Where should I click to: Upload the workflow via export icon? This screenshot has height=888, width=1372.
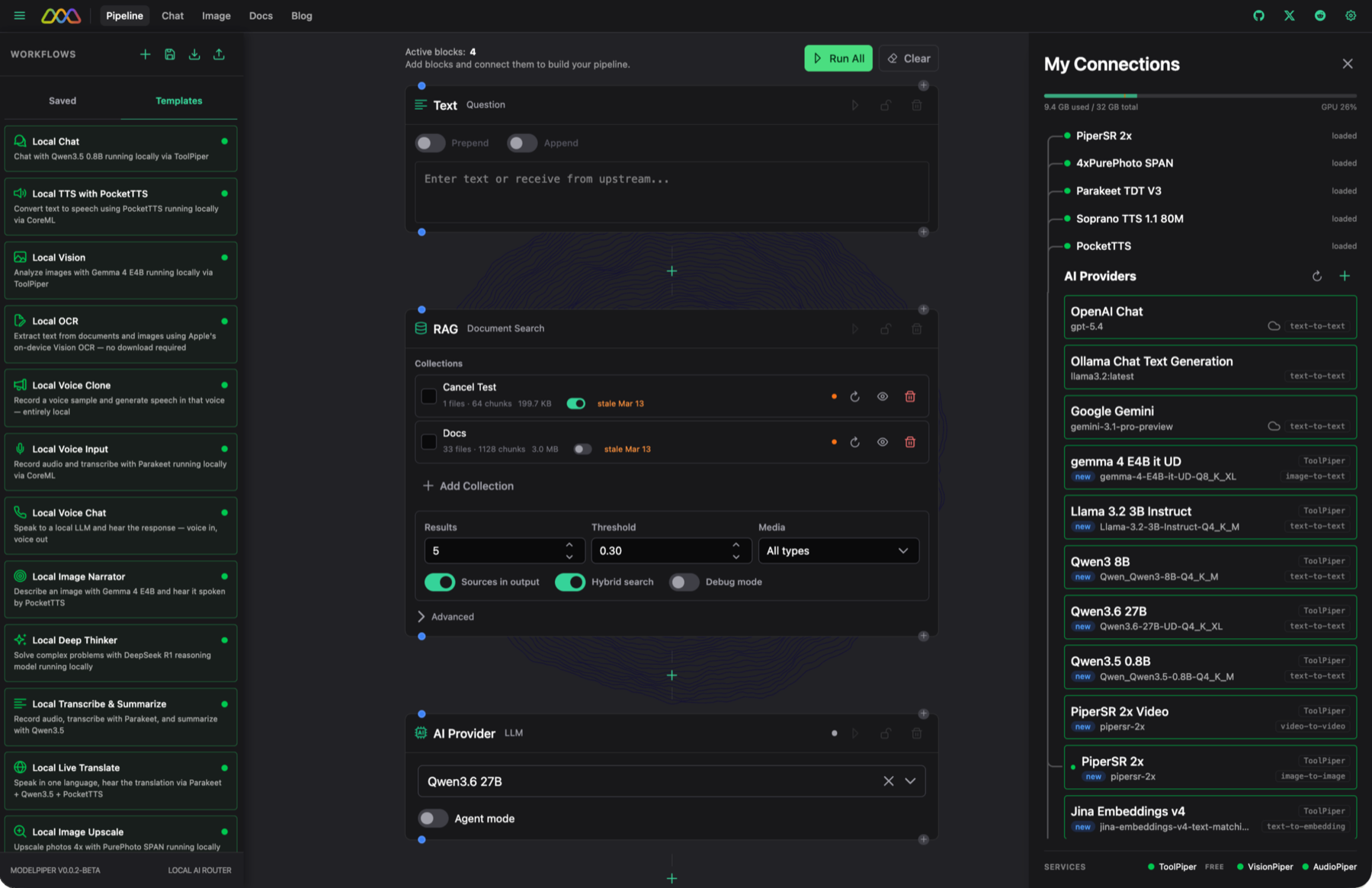click(219, 54)
